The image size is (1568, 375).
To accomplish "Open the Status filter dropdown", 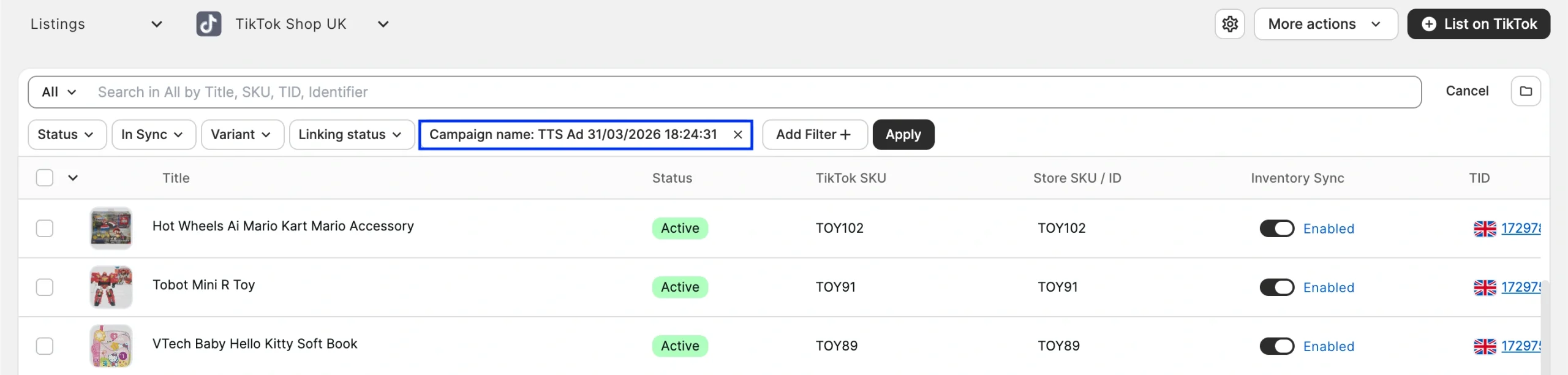I will 67,135.
